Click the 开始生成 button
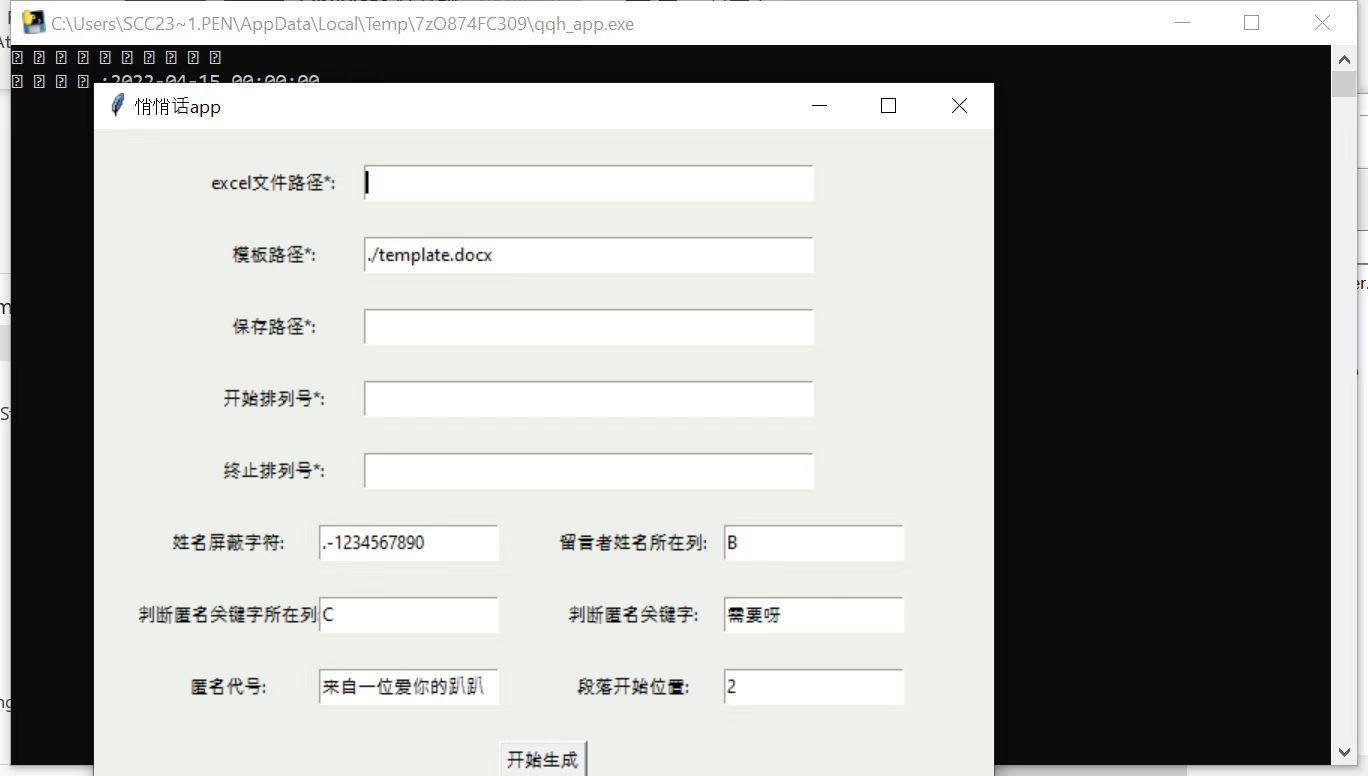Image resolution: width=1368 pixels, height=776 pixels. [543, 759]
